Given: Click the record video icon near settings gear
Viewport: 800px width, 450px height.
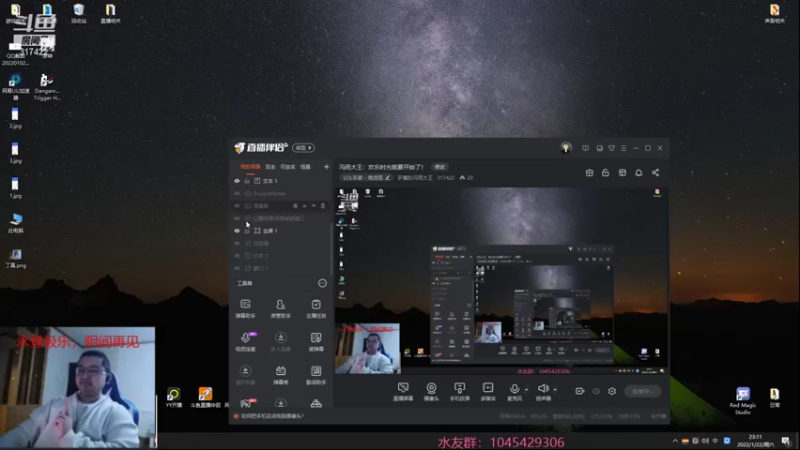Looking at the screenshot, I should pyautogui.click(x=580, y=391).
